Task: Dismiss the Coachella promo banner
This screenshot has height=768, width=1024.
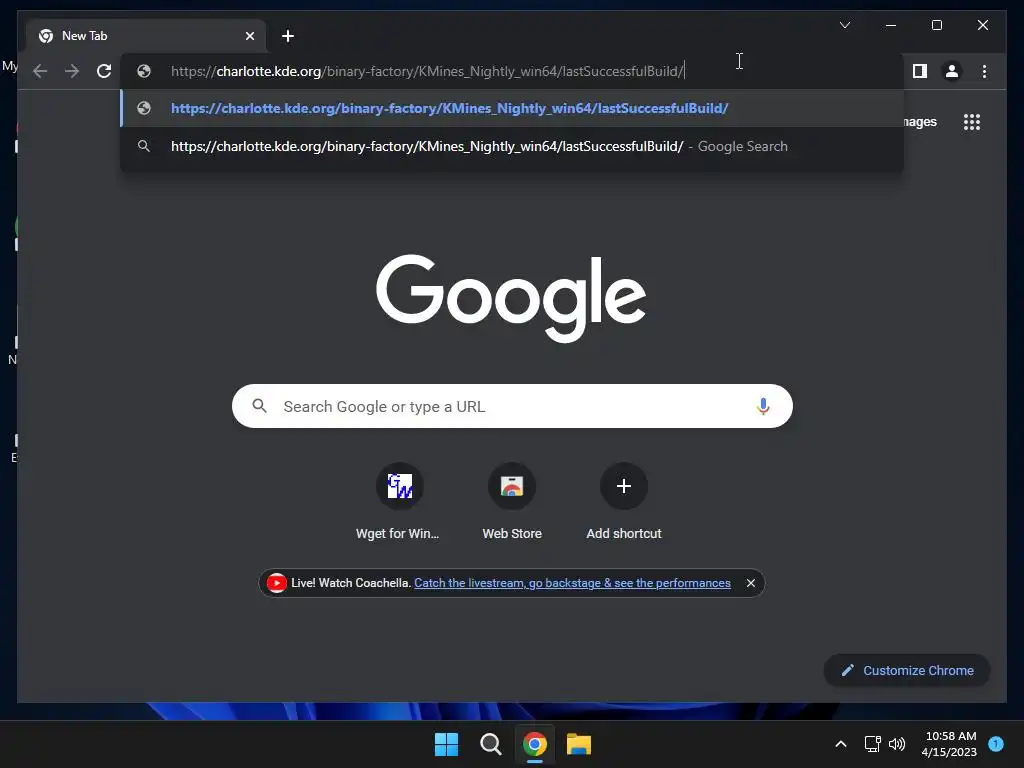Action: pos(751,583)
